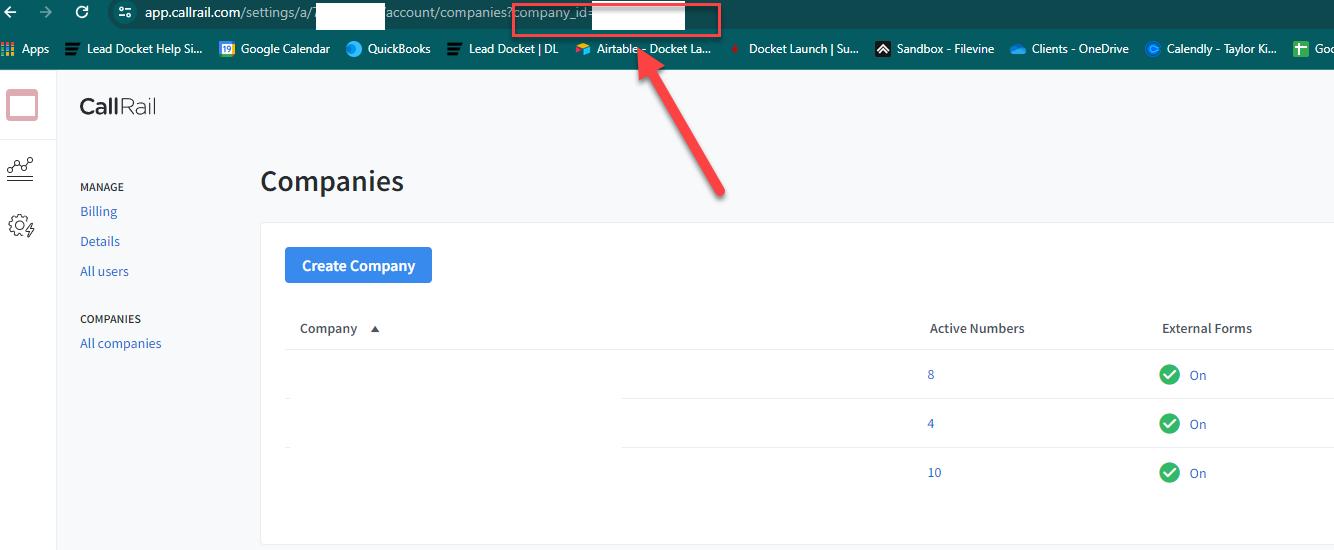The image size is (1334, 550).
Task: Open Sandbox - Filevine bookmark
Action: [x=935, y=49]
